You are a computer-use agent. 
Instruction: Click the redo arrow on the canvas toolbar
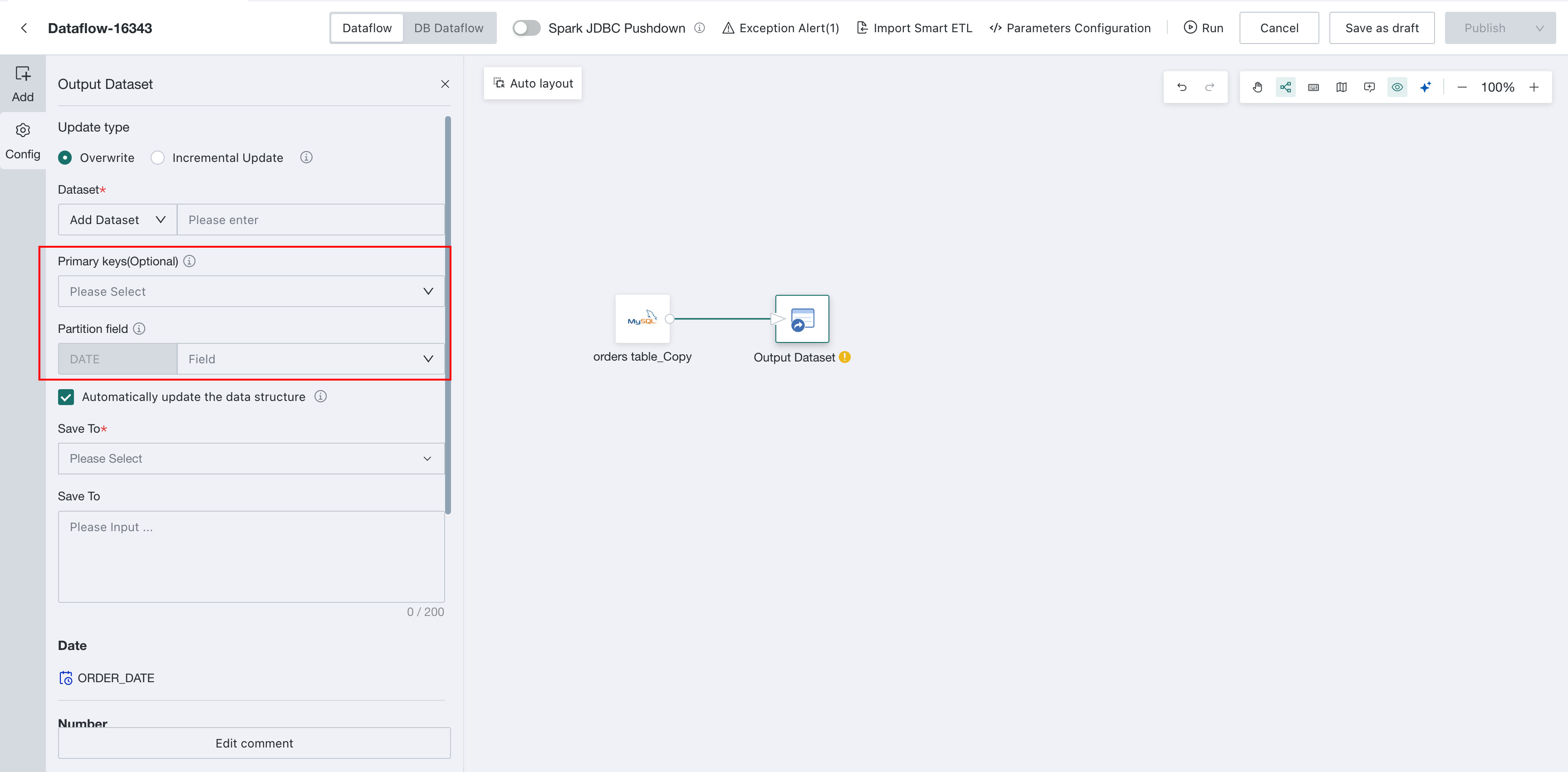pyautogui.click(x=1210, y=87)
